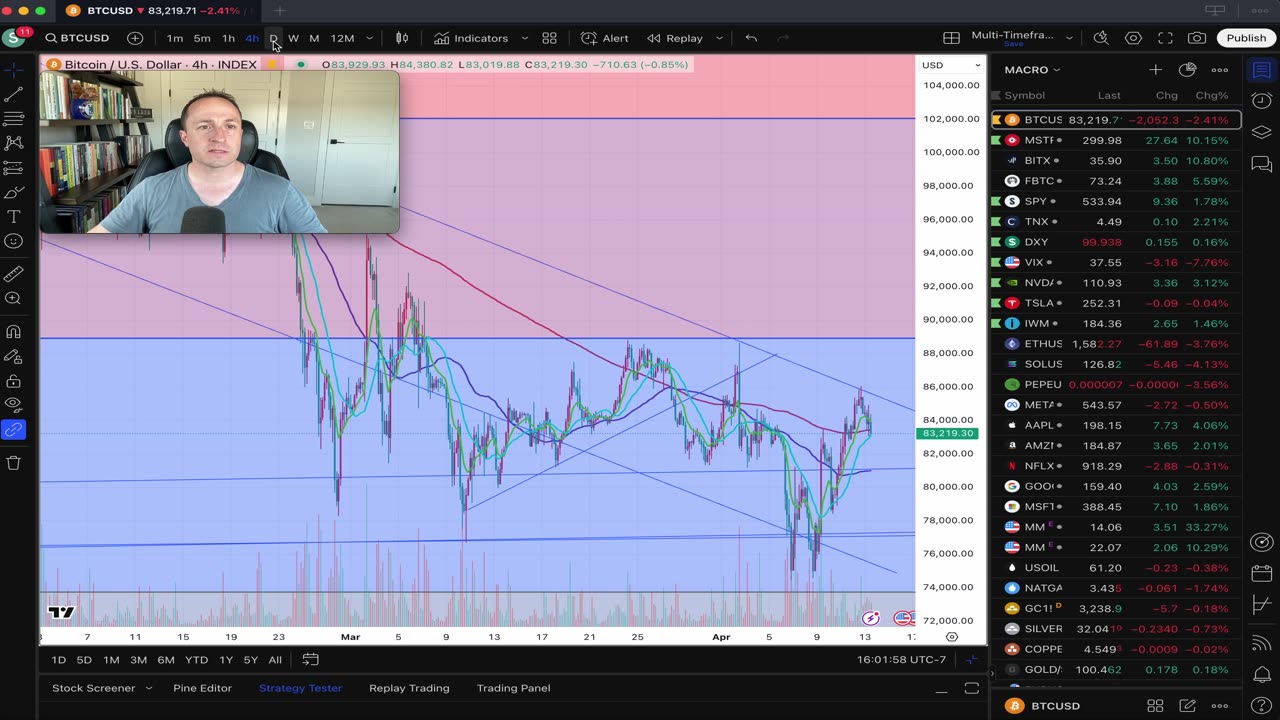The height and width of the screenshot is (720, 1280).
Task: Toggle lock all drawing tools
Action: pyautogui.click(x=13, y=381)
